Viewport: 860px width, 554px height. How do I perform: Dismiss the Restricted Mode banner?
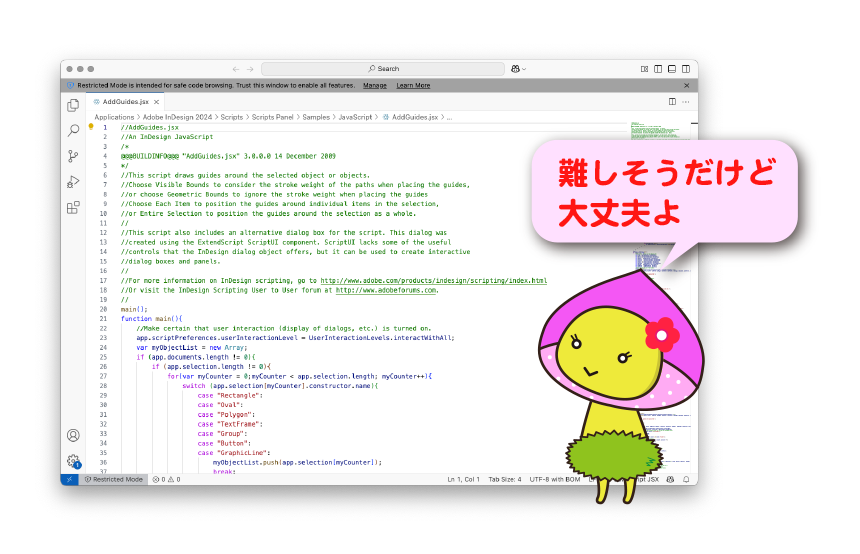687,86
